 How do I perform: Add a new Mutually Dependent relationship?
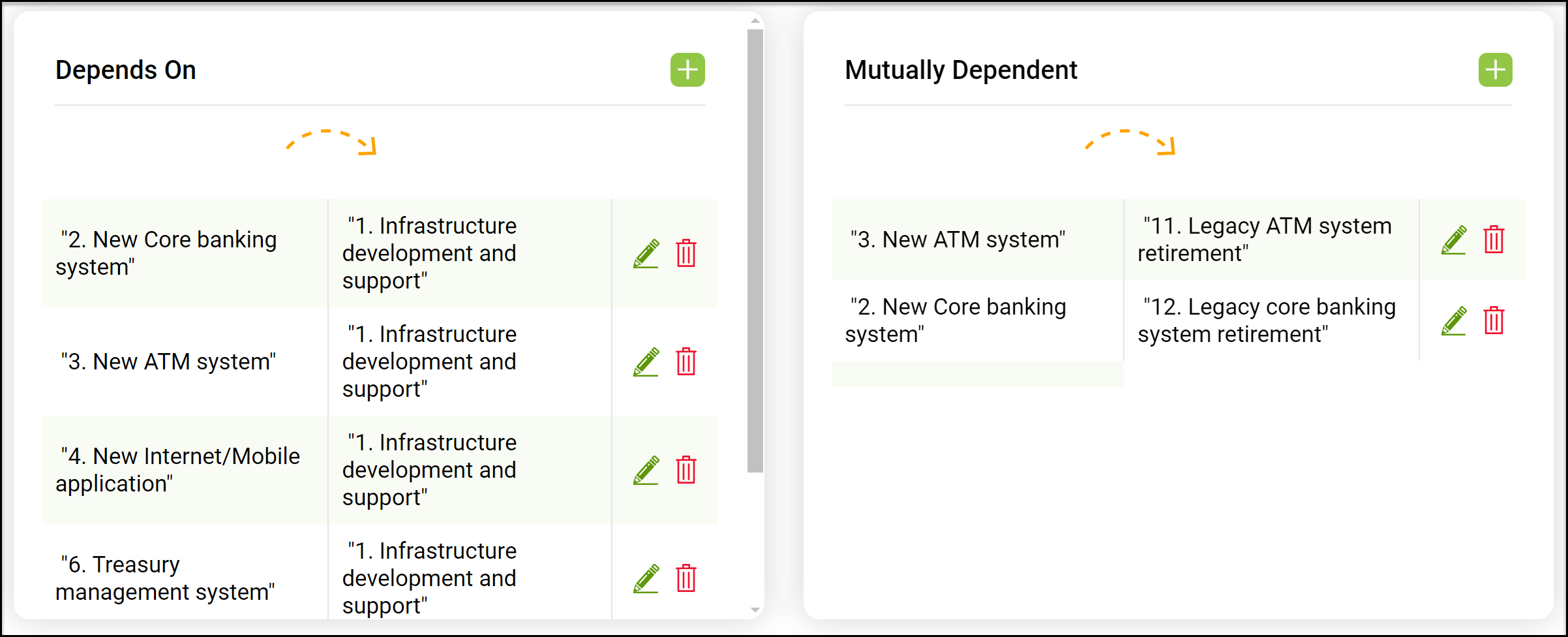point(1495,69)
